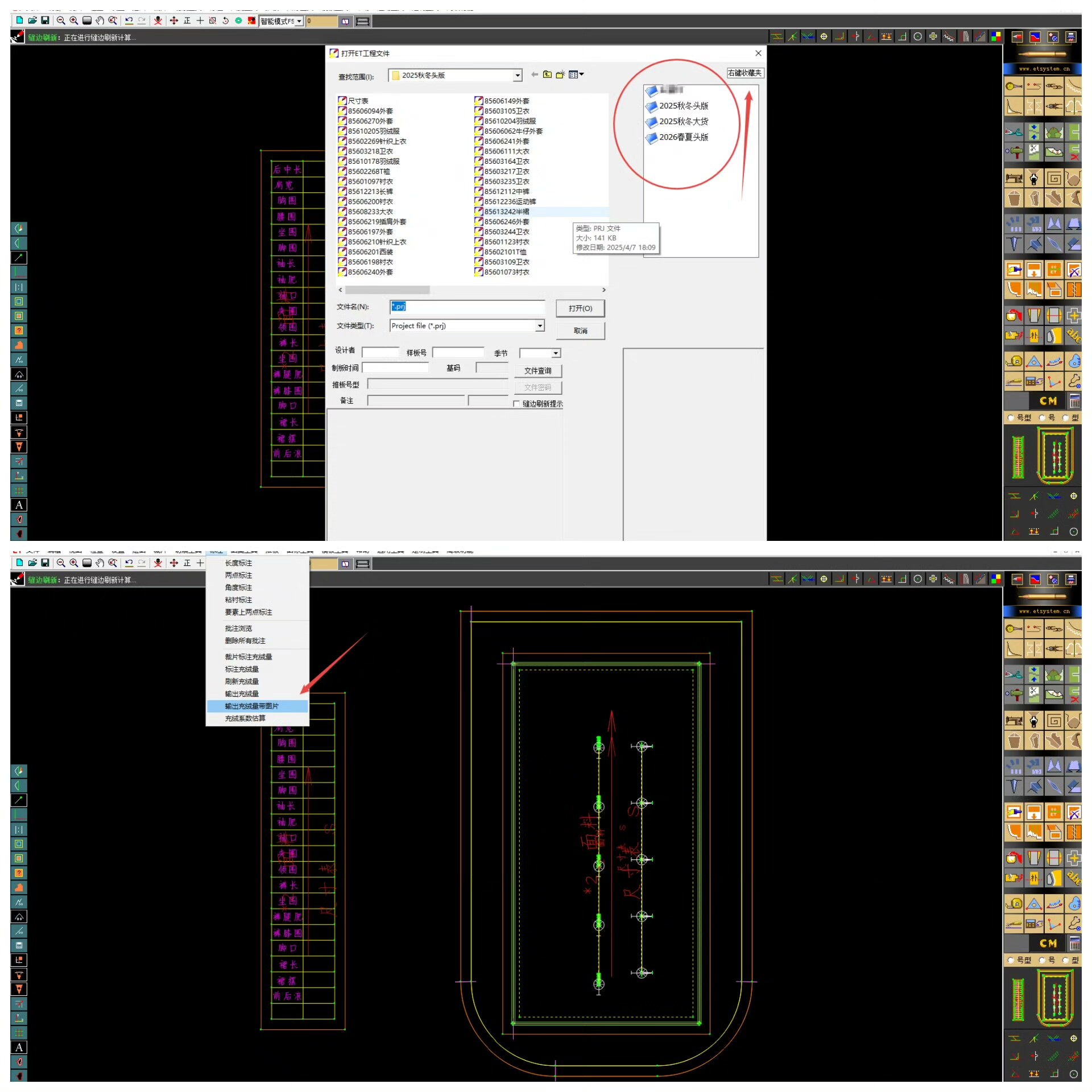Select the 型 radio button in the lower window
Image resolution: width=1092 pixels, height=1092 pixels.
(1065, 960)
